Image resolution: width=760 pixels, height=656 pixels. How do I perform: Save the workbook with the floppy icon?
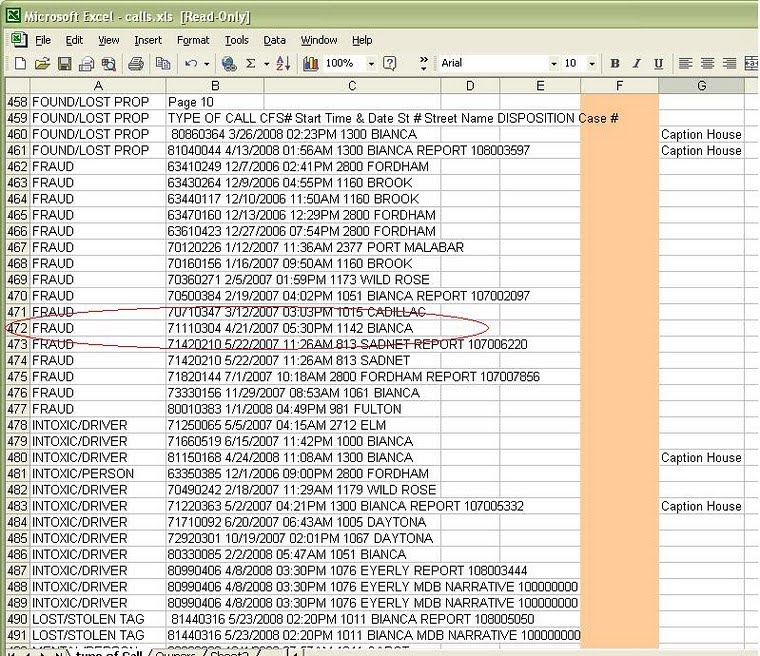coord(64,64)
